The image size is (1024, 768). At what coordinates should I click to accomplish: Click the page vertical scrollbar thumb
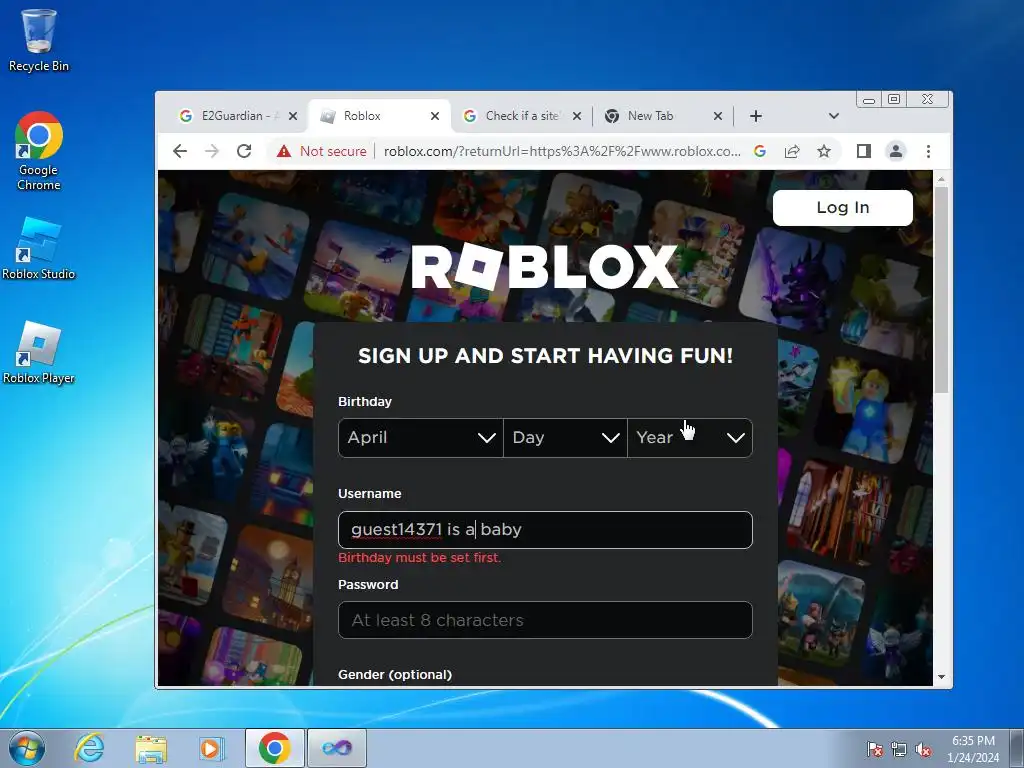pos(941,290)
